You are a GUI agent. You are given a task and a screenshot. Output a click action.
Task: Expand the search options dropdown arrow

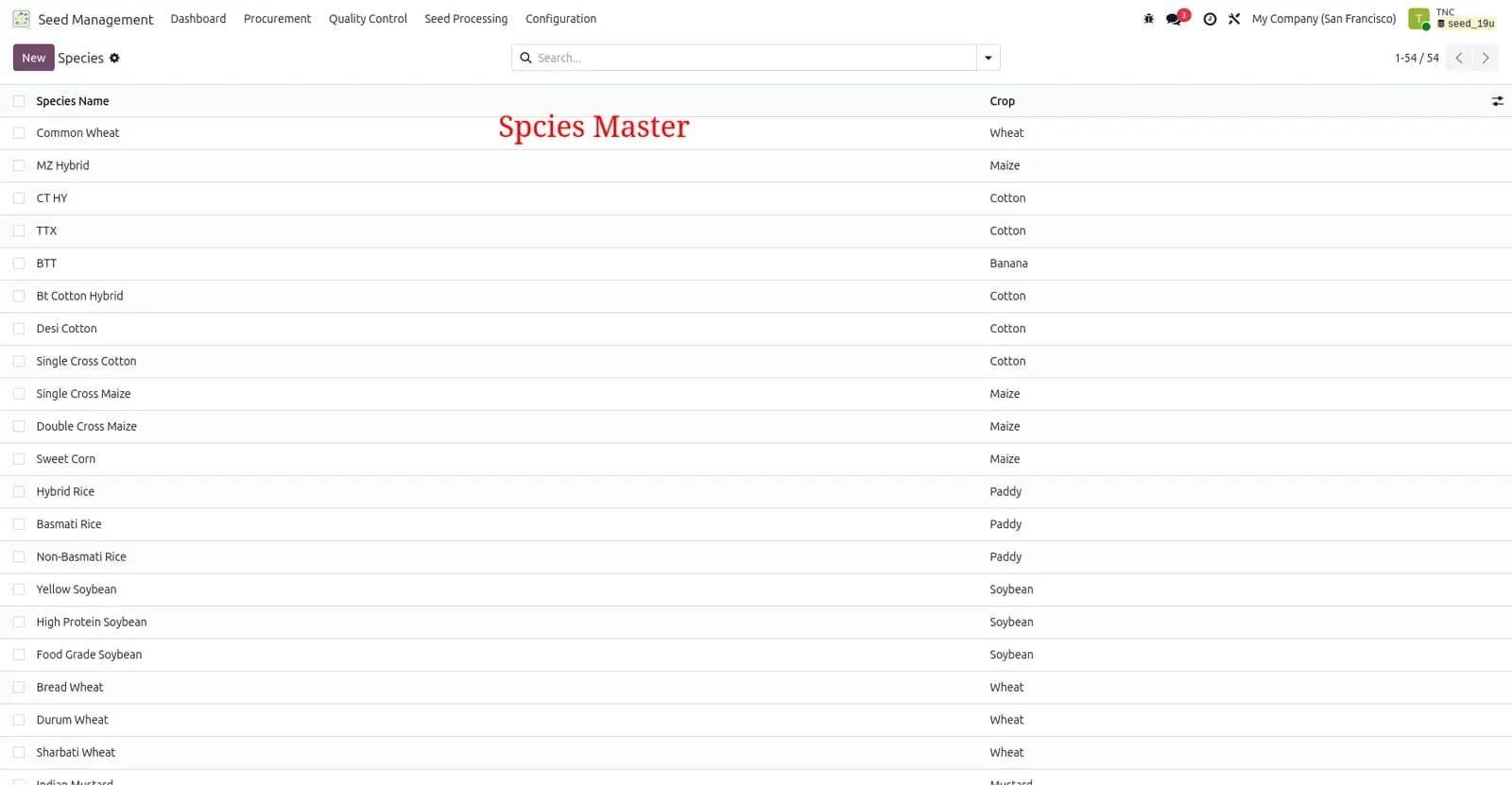click(x=988, y=58)
